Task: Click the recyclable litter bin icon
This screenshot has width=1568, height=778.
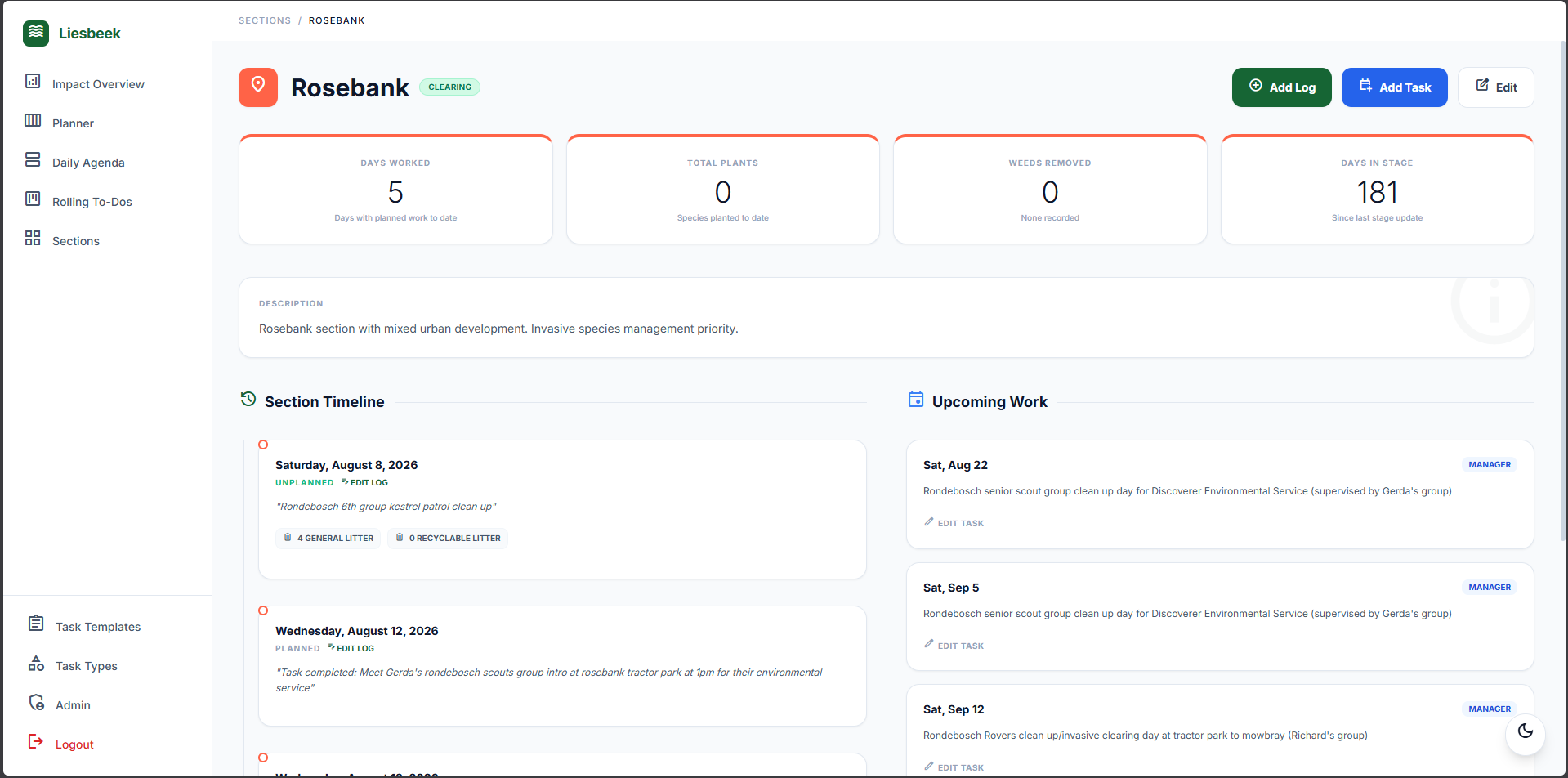Action: [400, 538]
